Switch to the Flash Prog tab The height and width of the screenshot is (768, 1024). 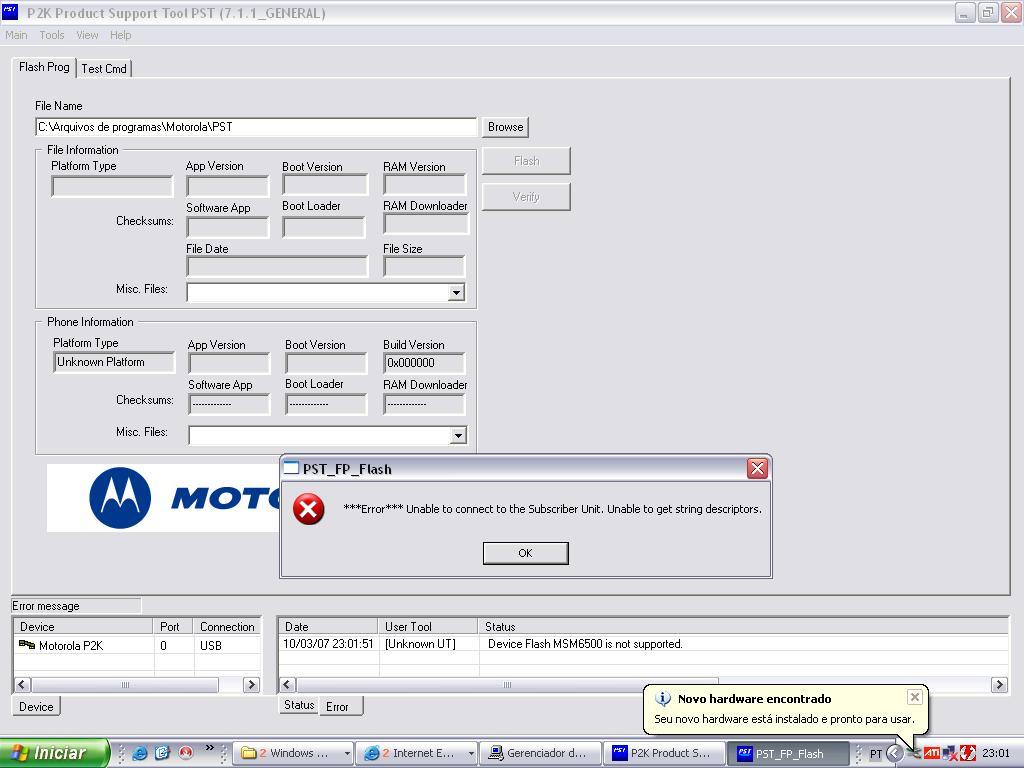[x=44, y=67]
